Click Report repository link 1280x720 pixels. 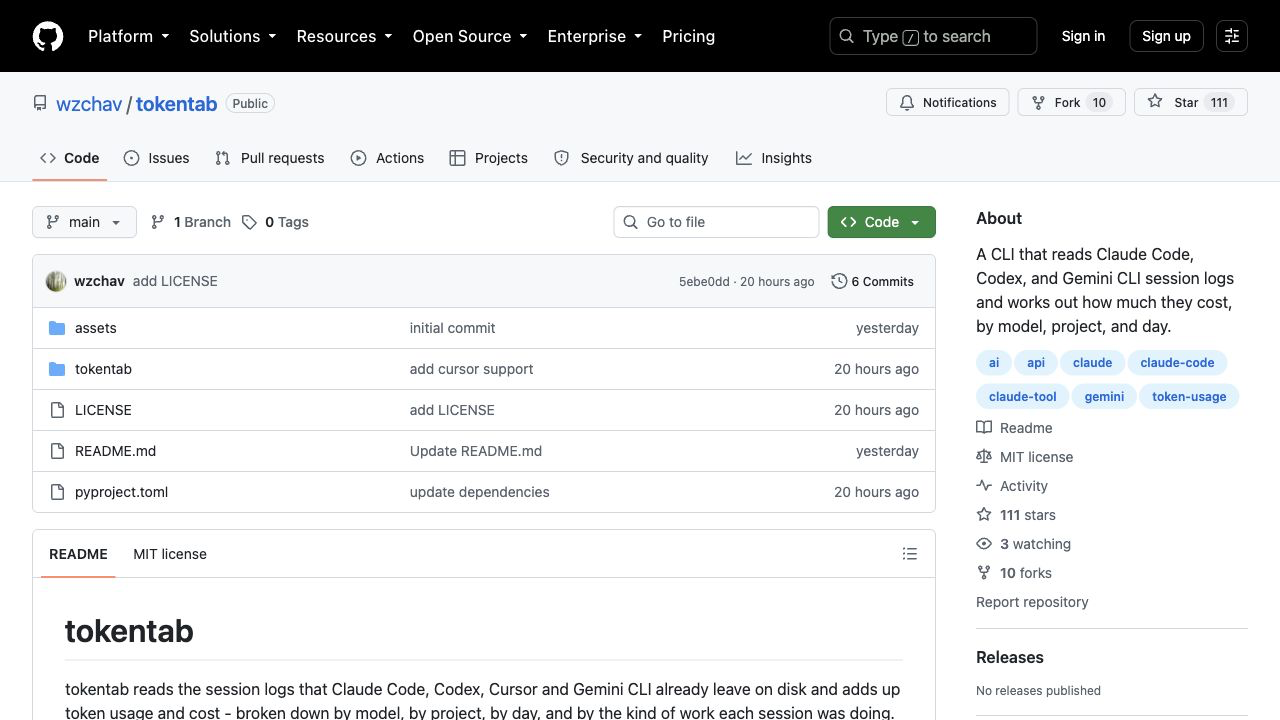point(1032,602)
